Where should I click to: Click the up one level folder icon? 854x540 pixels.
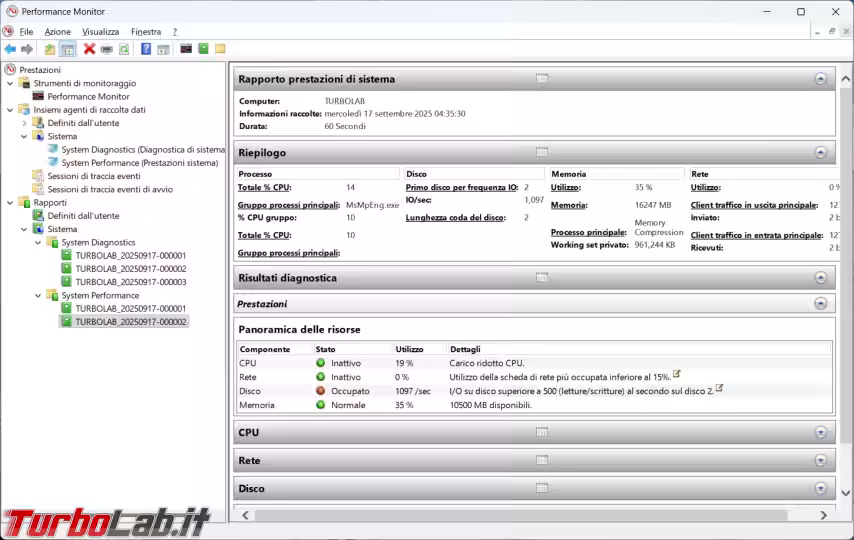click(x=49, y=49)
